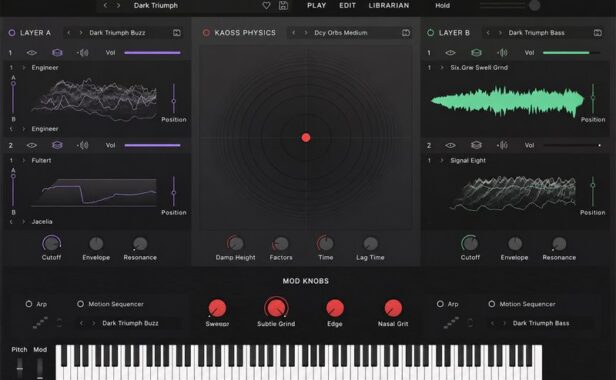Image resolution: width=616 pixels, height=380 pixels.
Task: Select the wave sequence icon for Layer A voice 2
Action: tap(57, 145)
